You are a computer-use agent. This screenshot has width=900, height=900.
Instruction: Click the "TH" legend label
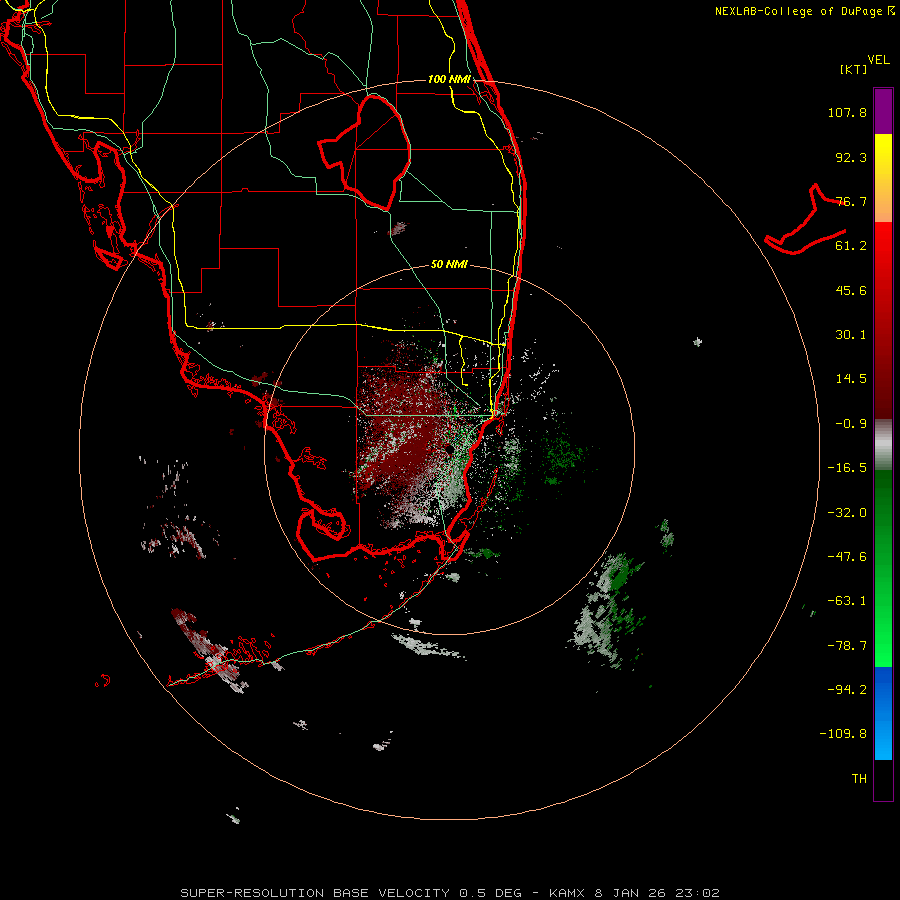859,779
